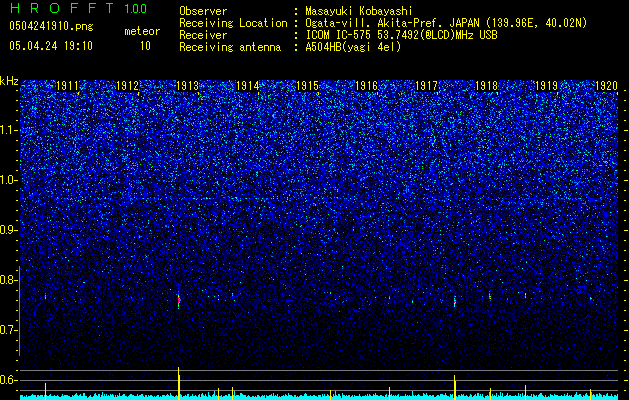Click the strong red meteor echo near 1913
The width and height of the screenshot is (629, 400).
click(x=179, y=300)
